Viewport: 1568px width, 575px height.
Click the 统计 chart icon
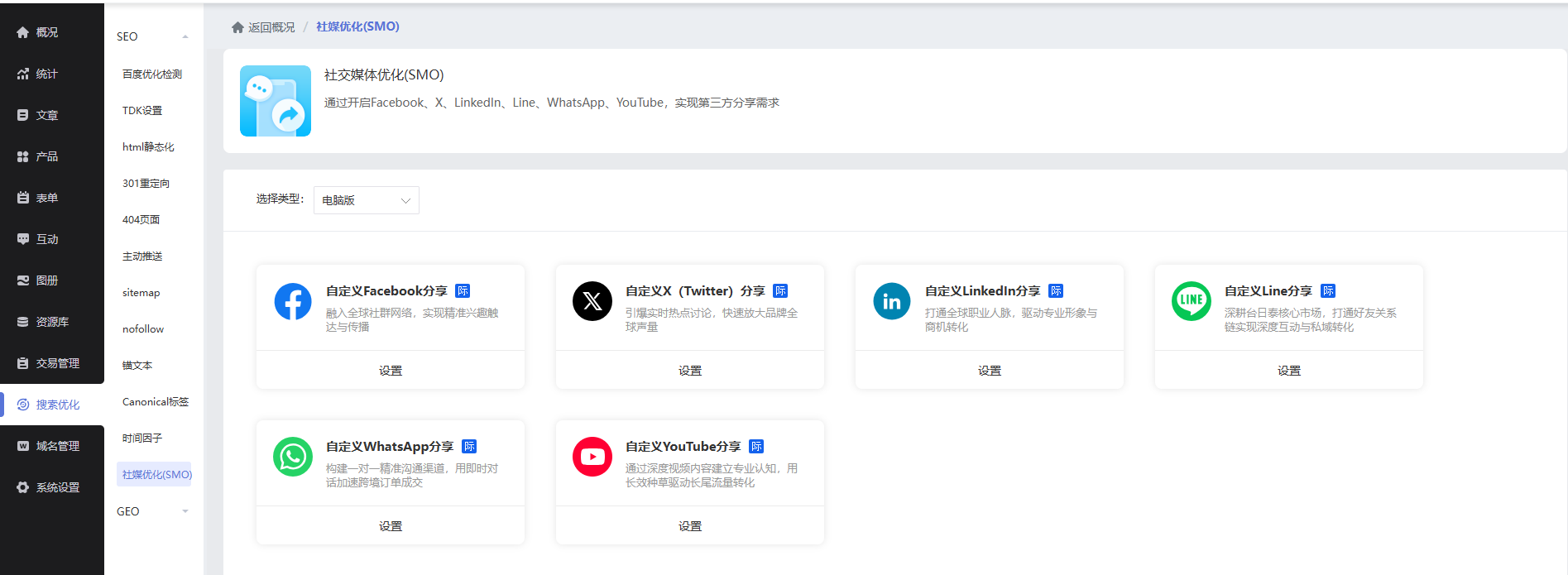point(23,74)
